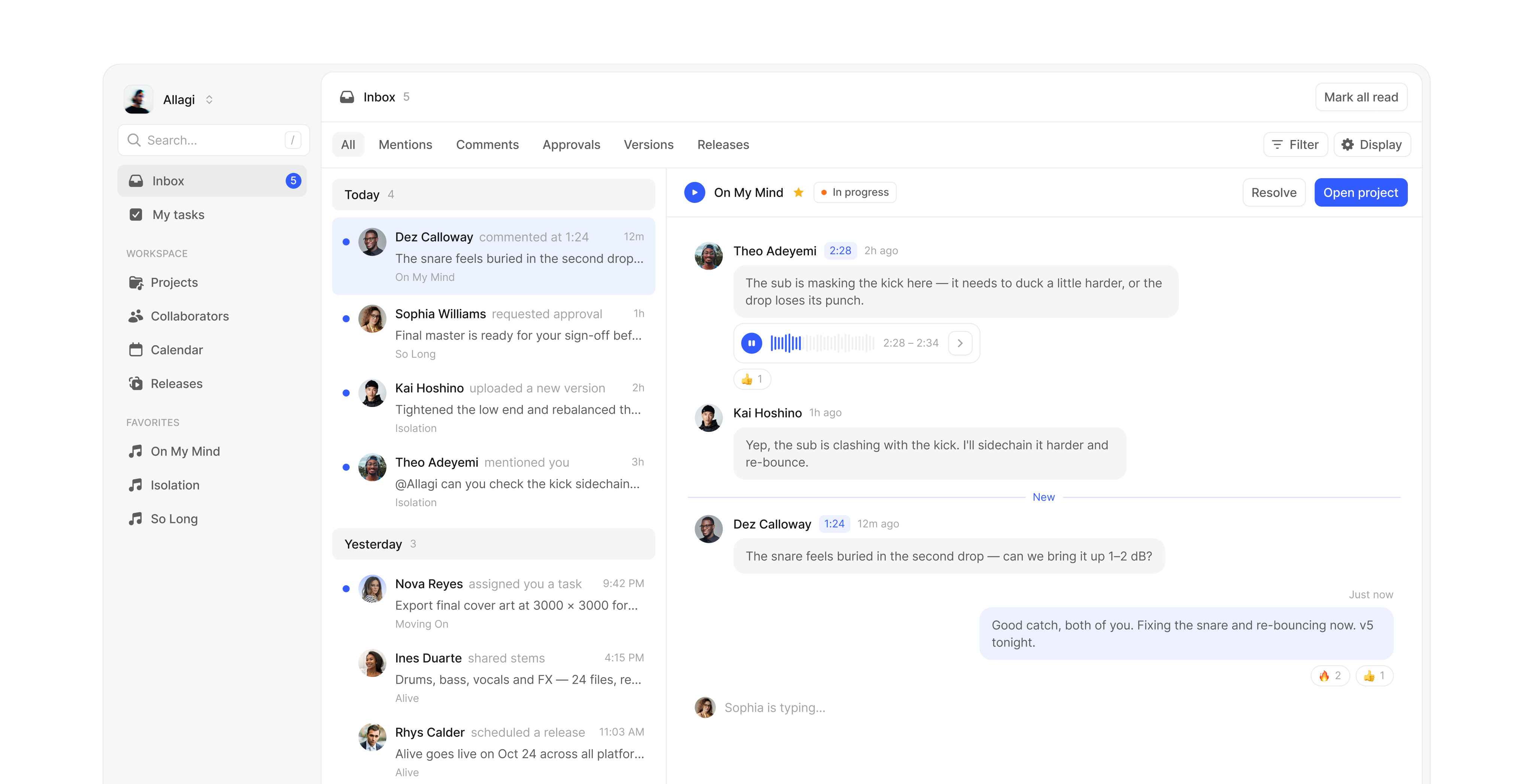Open Theo Adeyemi mention notification

pos(494,482)
